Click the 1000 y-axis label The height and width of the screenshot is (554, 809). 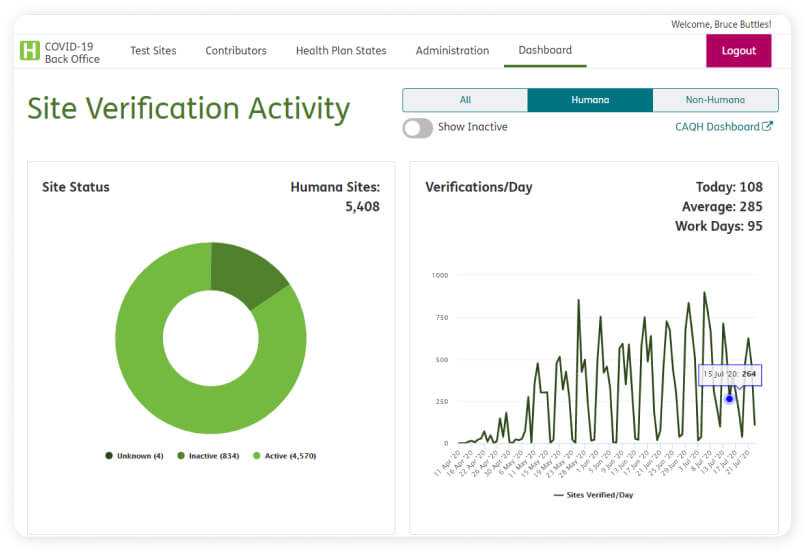(x=440, y=275)
